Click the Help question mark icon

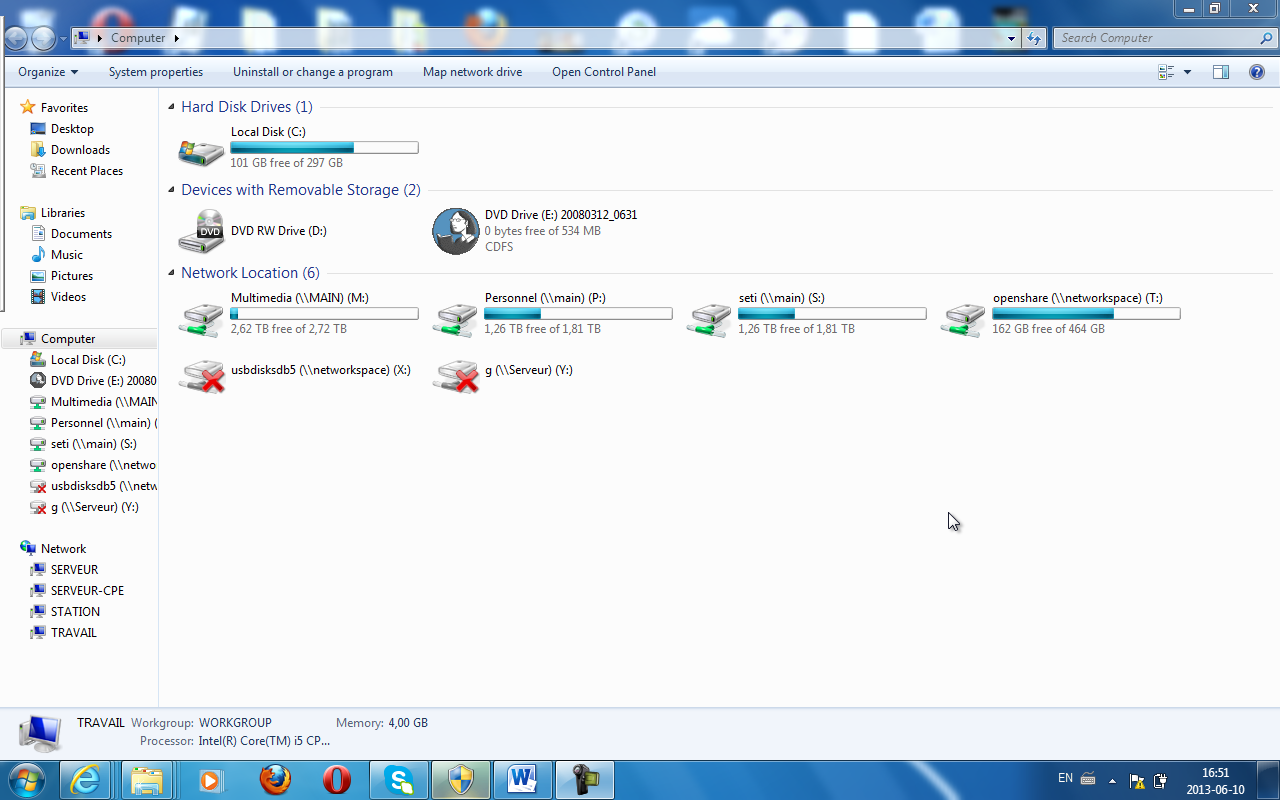coord(1257,72)
